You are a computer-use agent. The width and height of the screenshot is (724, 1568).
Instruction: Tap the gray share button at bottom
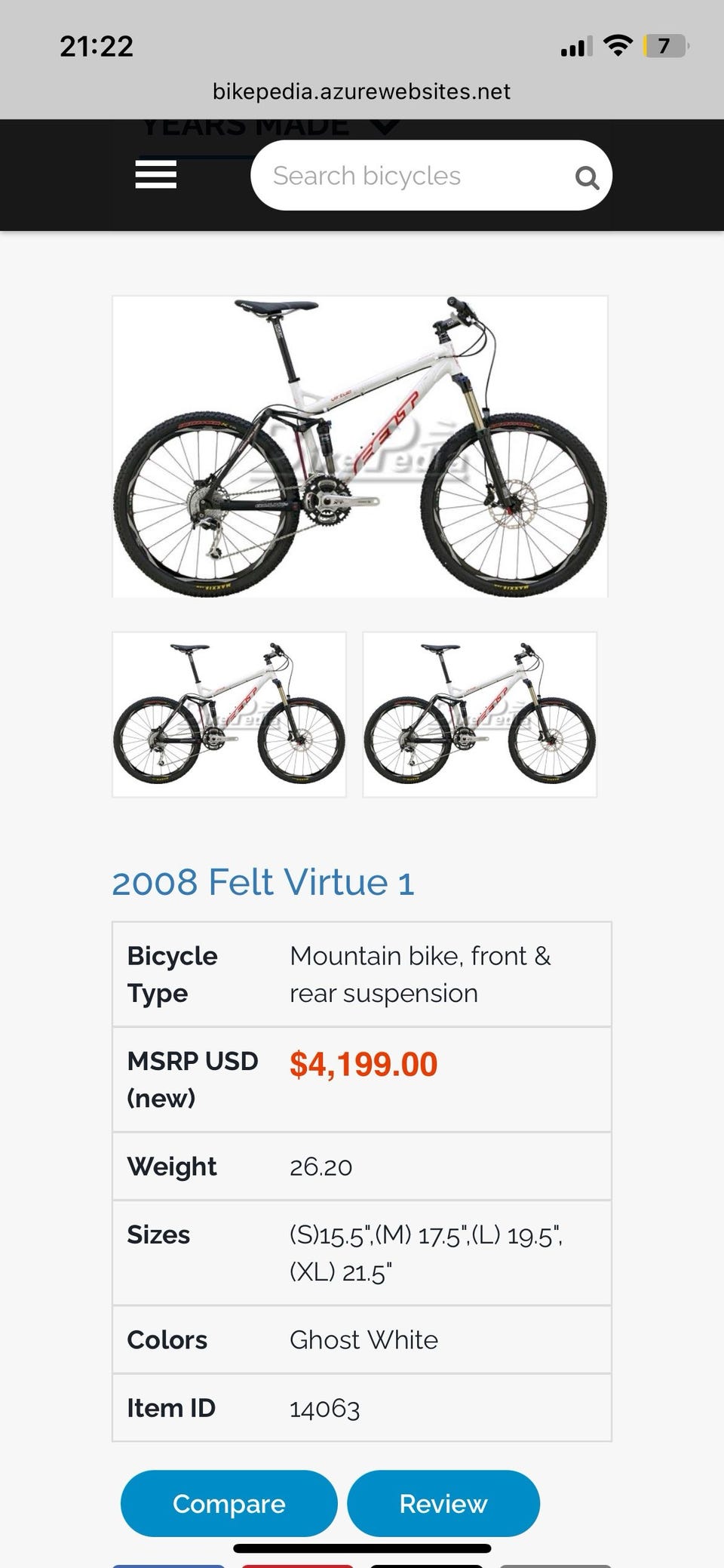tap(555, 1565)
